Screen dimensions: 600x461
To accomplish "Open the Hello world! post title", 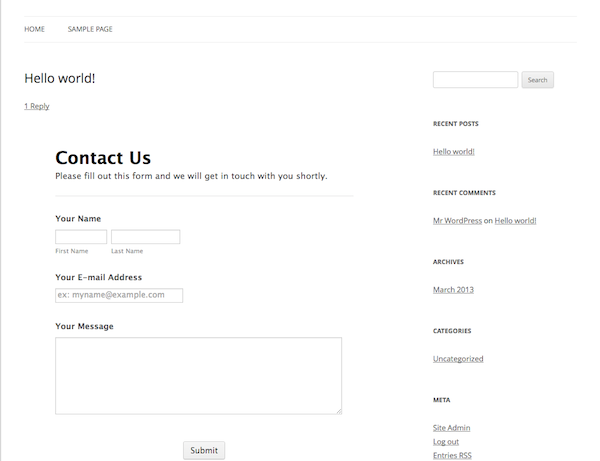I will tap(60, 78).
